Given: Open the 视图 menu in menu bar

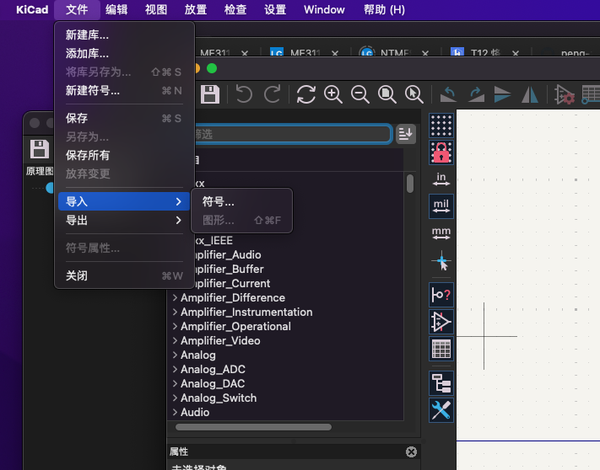Looking at the screenshot, I should (156, 10).
